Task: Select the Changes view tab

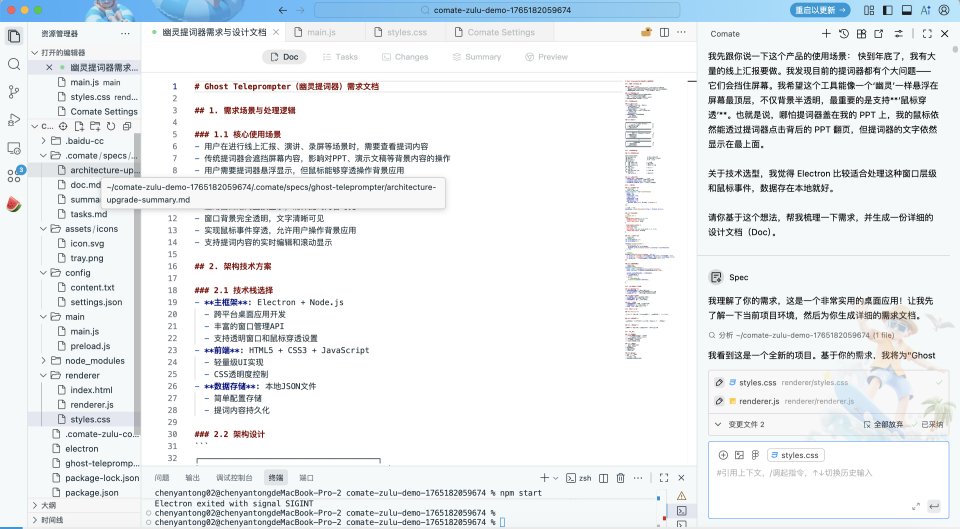Action: (405, 57)
